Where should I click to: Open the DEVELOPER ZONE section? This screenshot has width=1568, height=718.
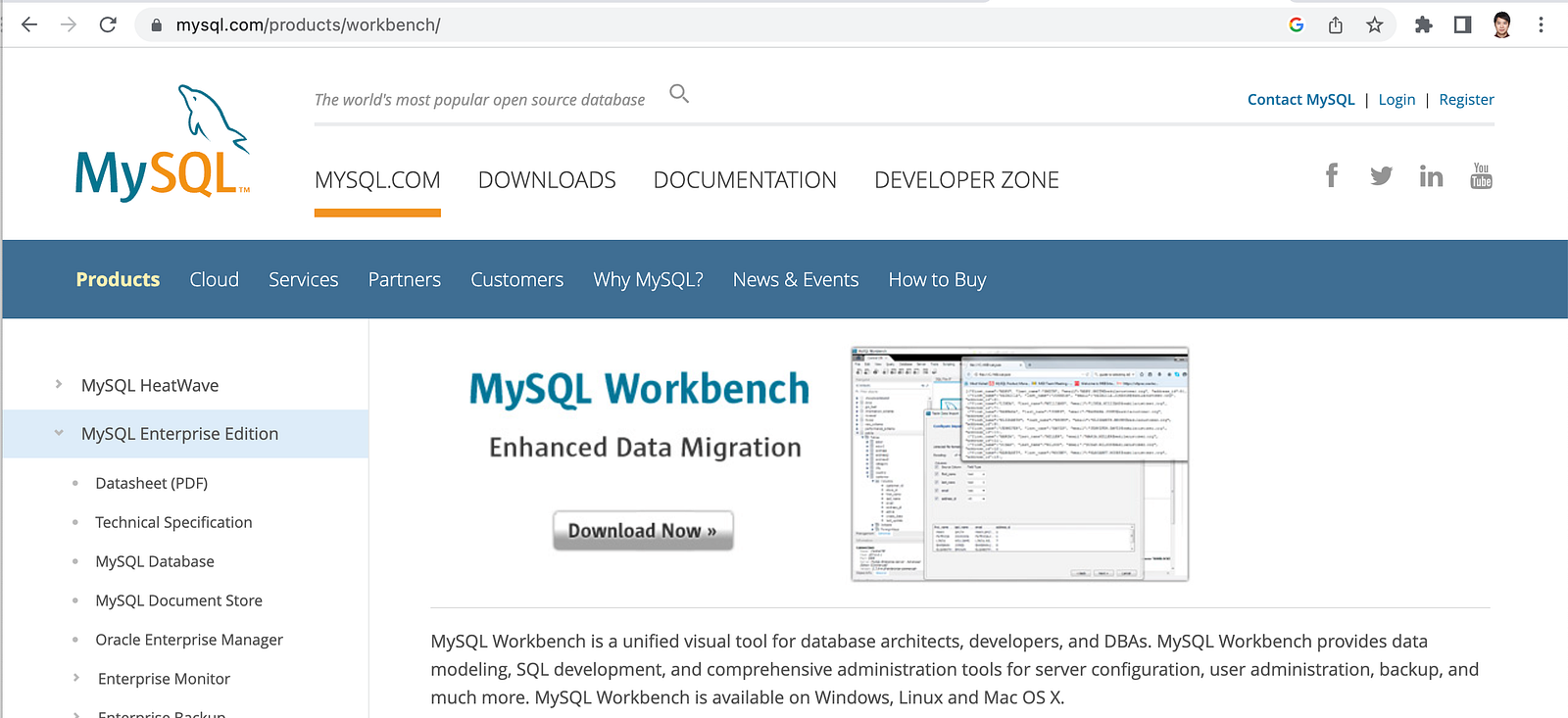click(966, 180)
